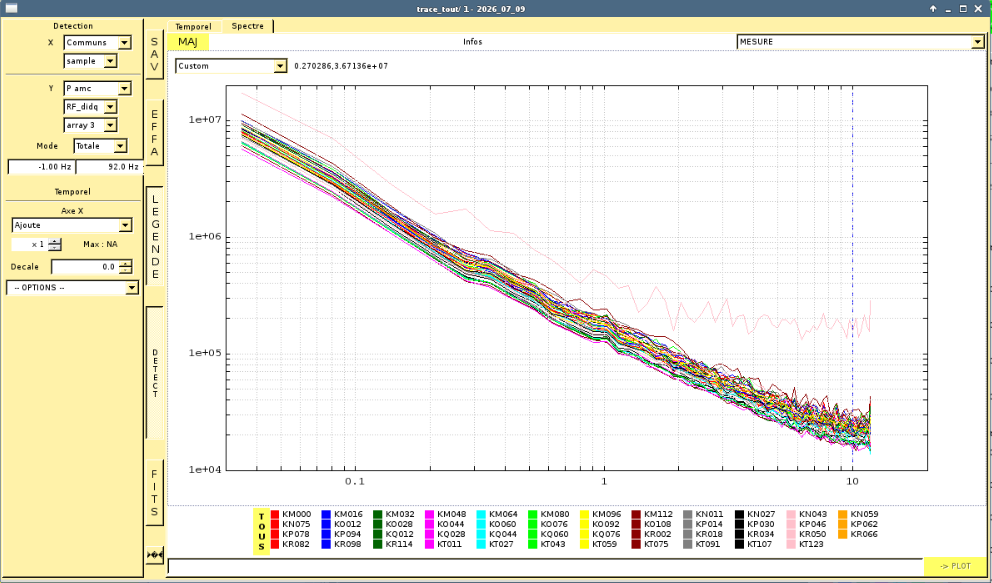This screenshot has height=583, width=992.
Task: Click the -> PLOT button
Action: click(955, 566)
